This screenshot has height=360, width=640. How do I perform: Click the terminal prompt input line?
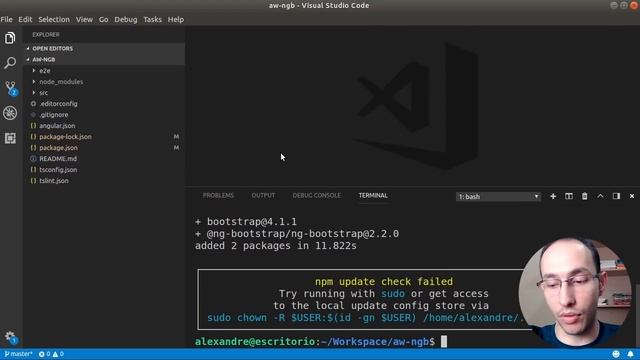coord(321,342)
